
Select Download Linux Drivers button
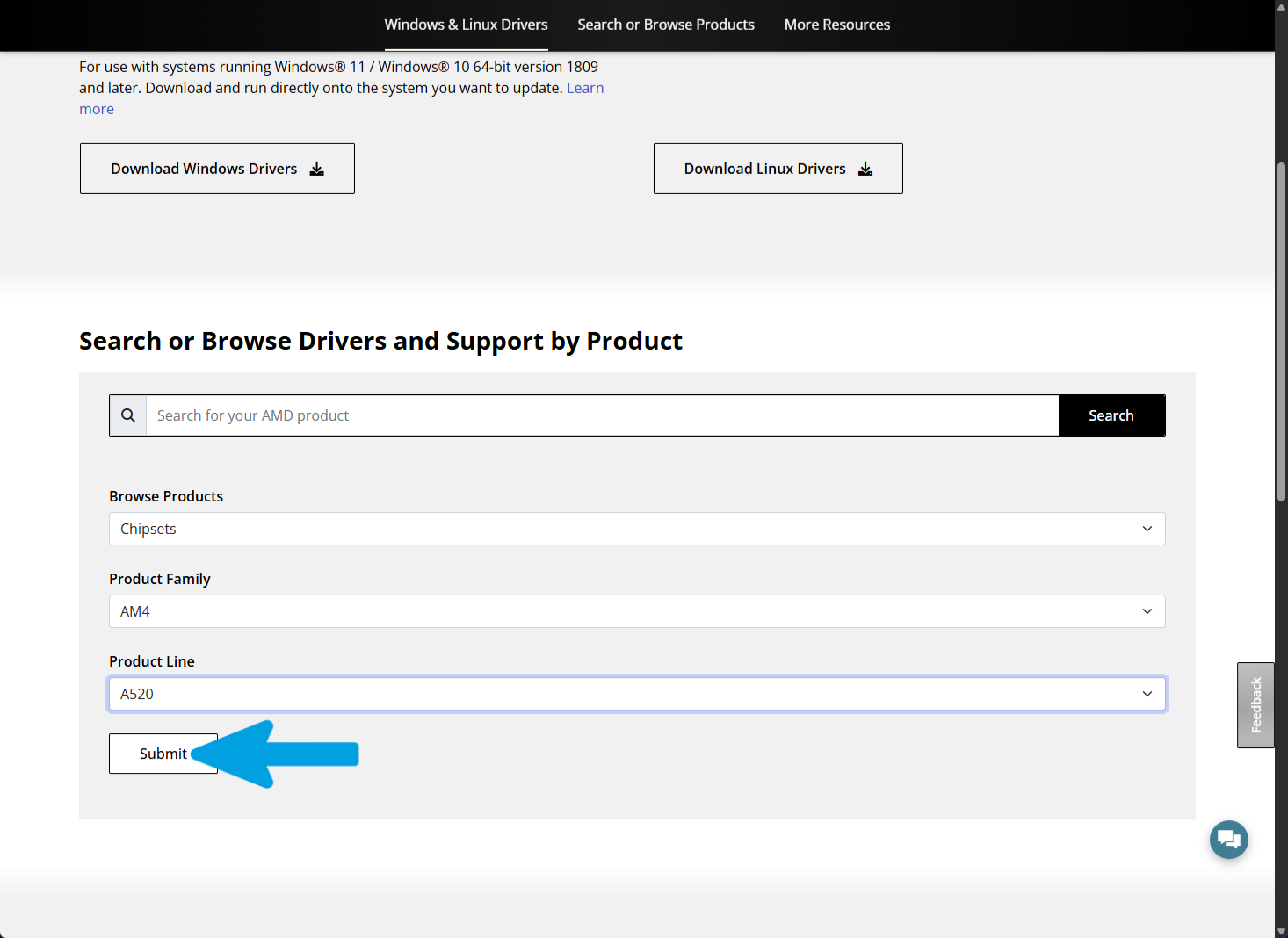[x=778, y=169]
